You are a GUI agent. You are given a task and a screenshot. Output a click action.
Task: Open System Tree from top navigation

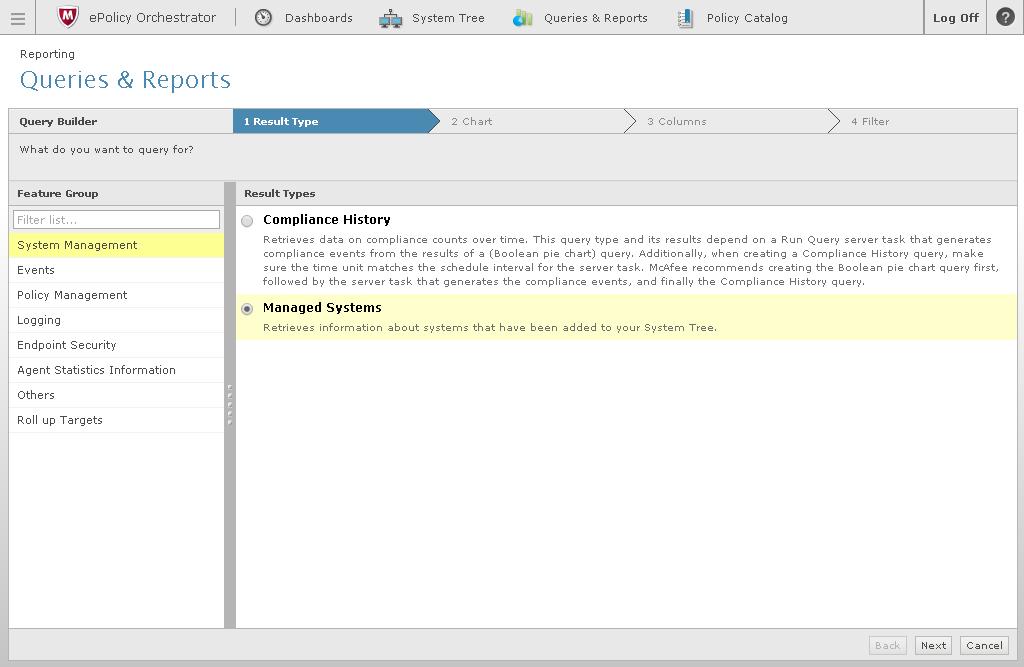pos(448,18)
